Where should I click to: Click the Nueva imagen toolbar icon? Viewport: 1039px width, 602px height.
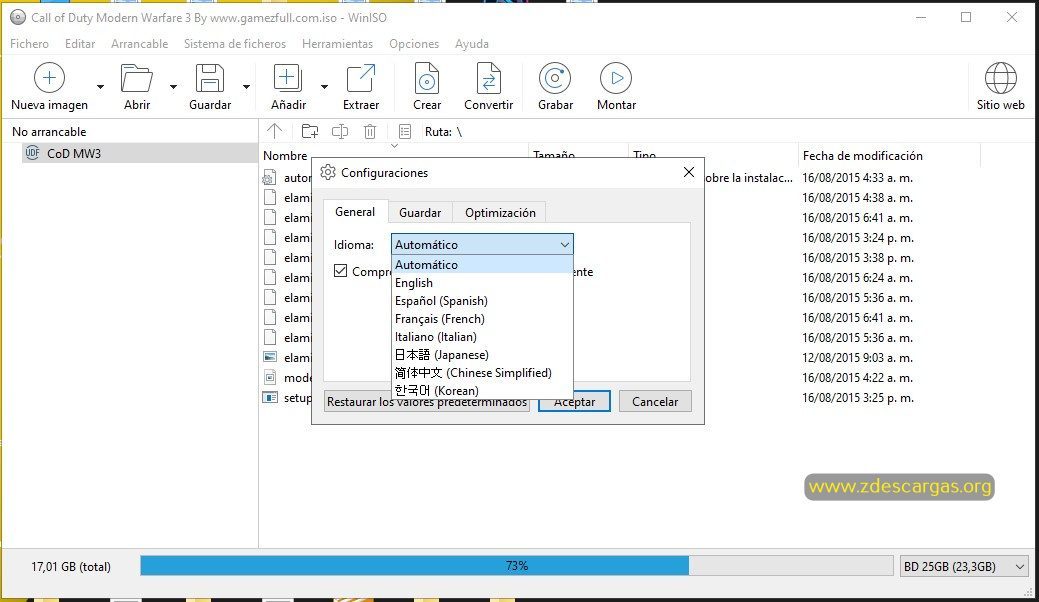coord(49,78)
